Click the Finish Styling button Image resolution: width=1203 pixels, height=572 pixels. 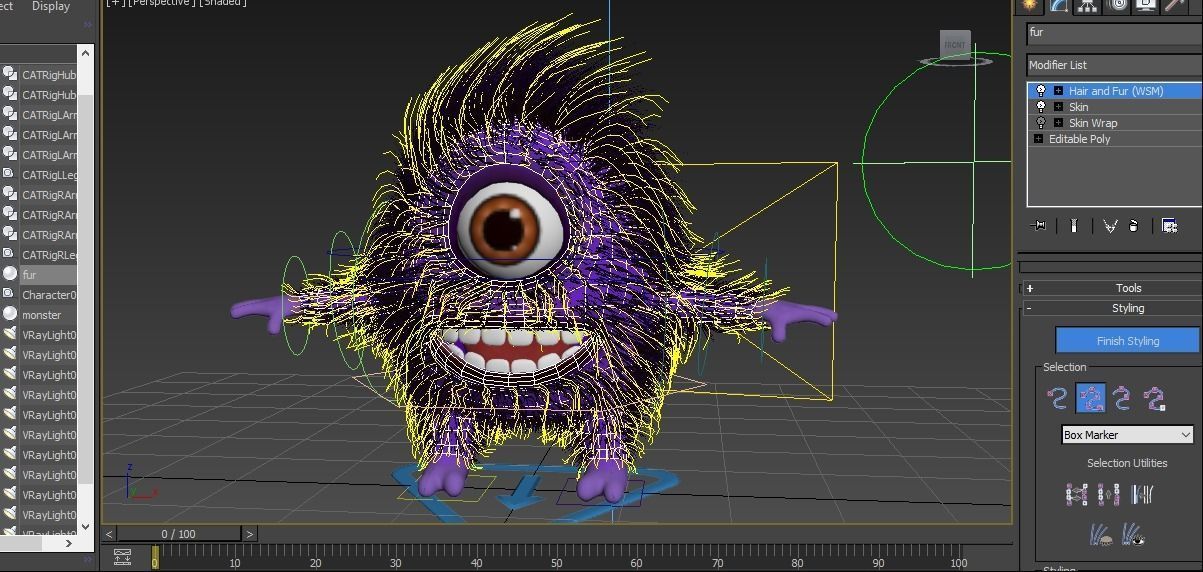tap(1128, 341)
